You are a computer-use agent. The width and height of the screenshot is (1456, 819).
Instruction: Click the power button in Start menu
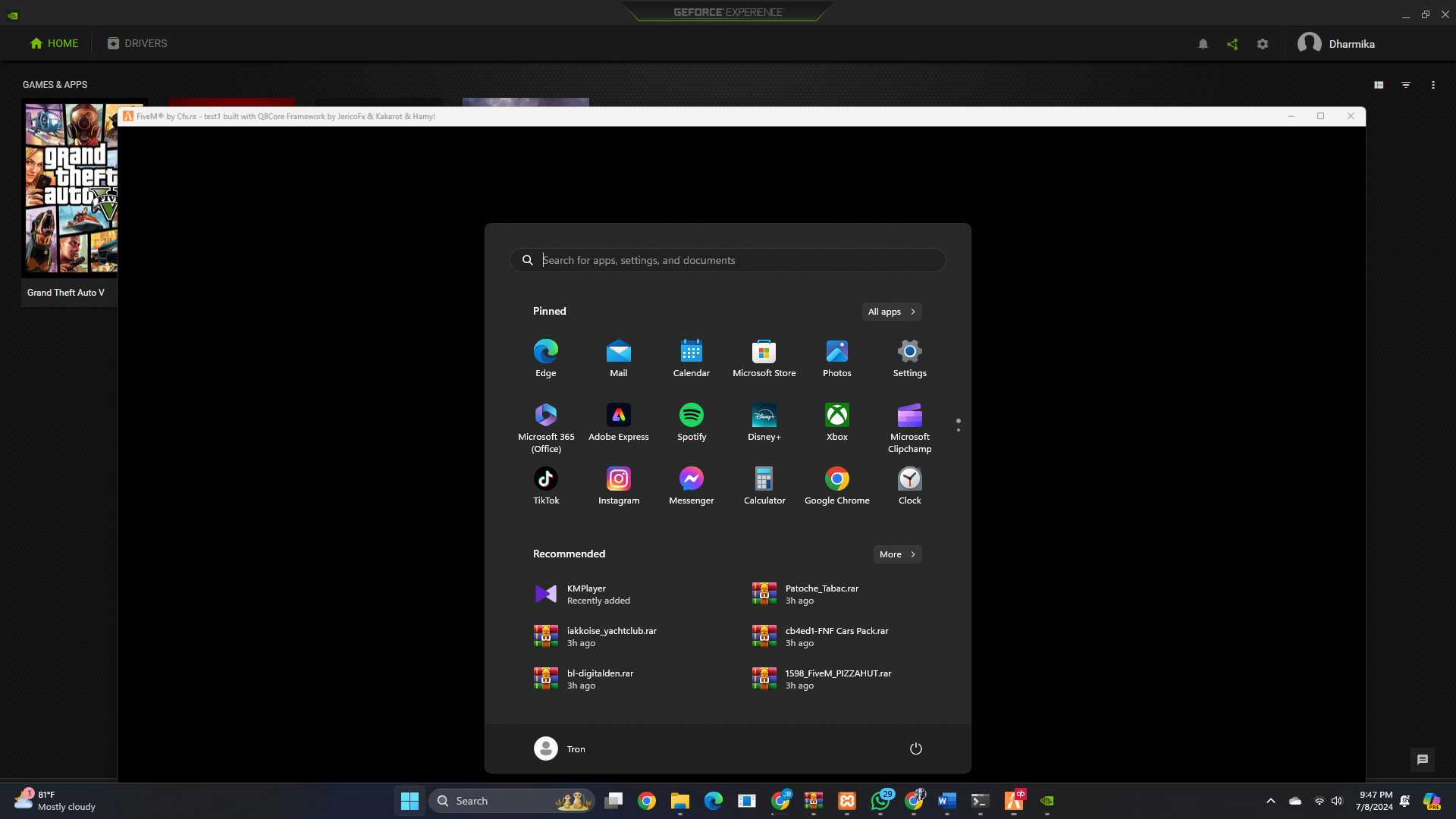[x=915, y=748]
